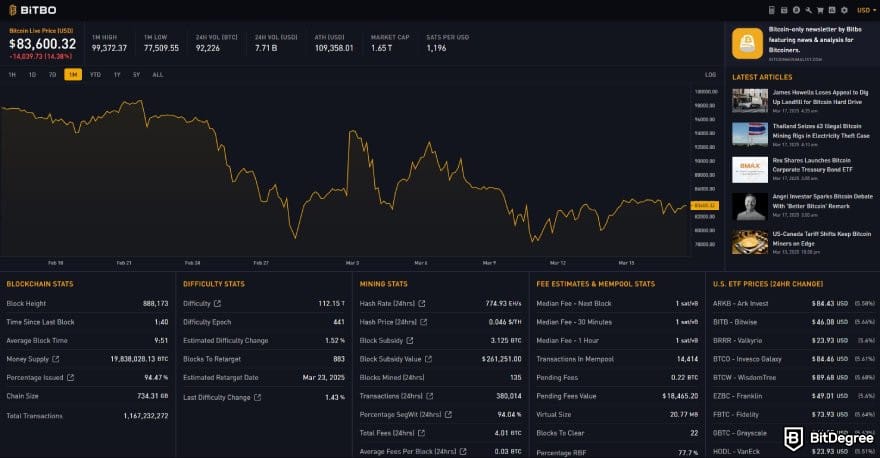880x458 pixels.
Task: Click the Latest Articles heading
Action: pos(762,77)
